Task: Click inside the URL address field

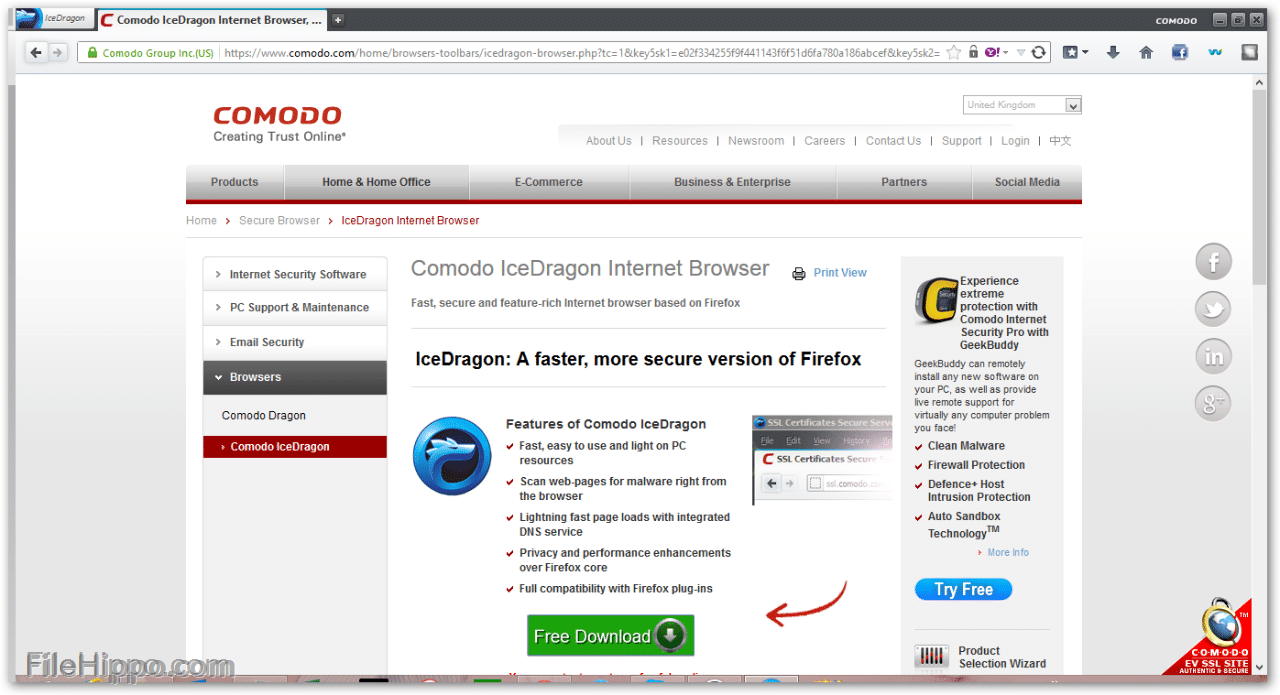Action: (x=580, y=53)
